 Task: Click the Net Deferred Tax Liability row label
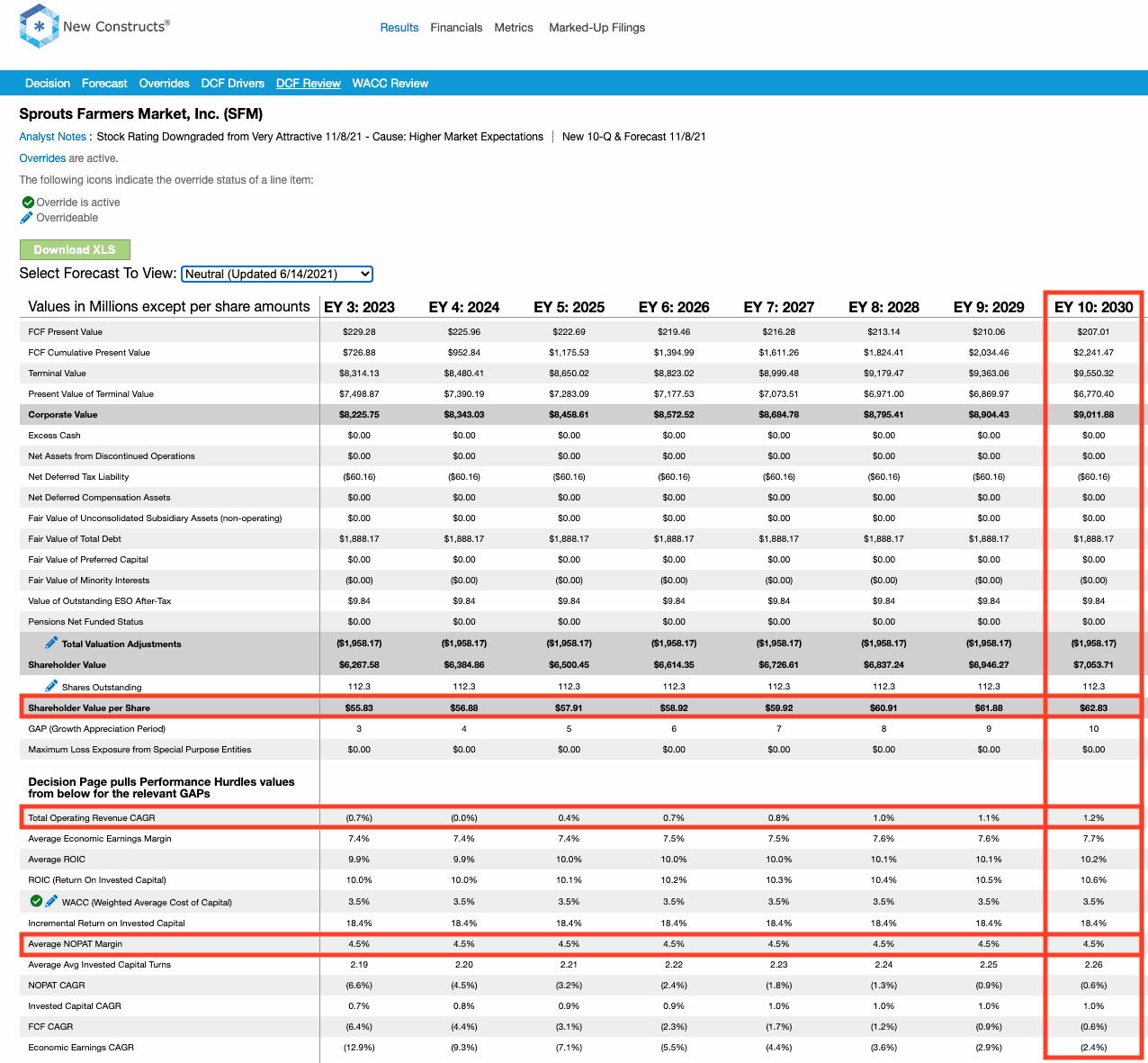coord(78,477)
